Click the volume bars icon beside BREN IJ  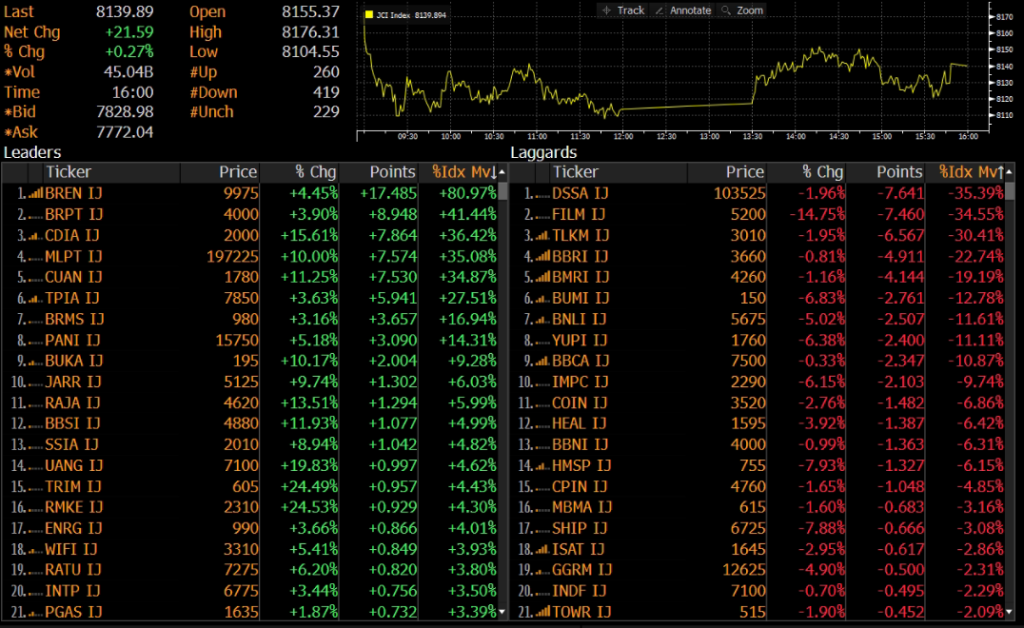click(x=34, y=193)
